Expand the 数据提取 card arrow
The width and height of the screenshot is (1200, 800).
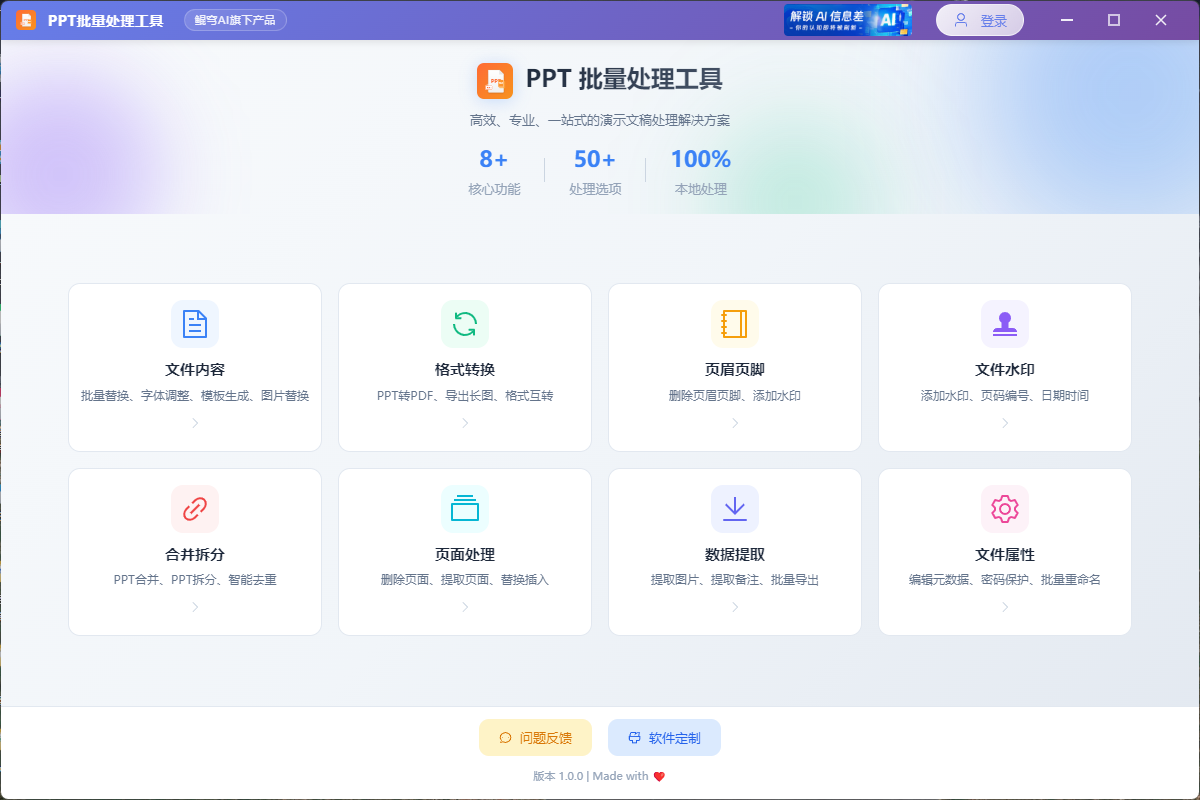coord(734,608)
